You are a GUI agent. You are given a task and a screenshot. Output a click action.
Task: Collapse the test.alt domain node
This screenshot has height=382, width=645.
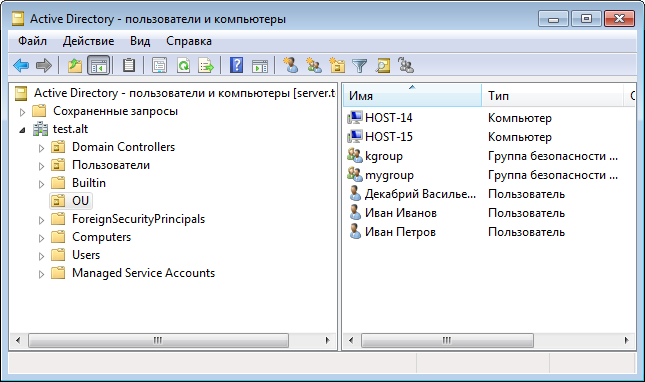pos(22,130)
